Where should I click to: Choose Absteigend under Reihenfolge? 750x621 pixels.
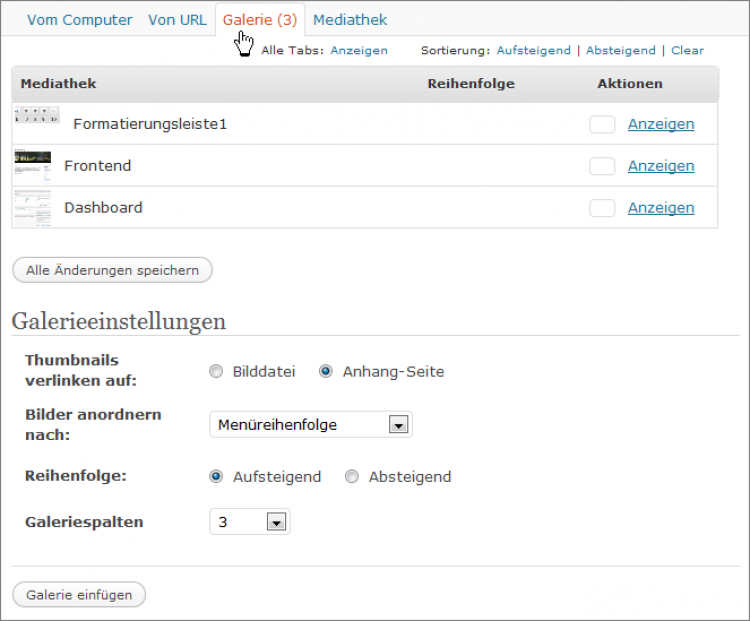pyautogui.click(x=351, y=477)
